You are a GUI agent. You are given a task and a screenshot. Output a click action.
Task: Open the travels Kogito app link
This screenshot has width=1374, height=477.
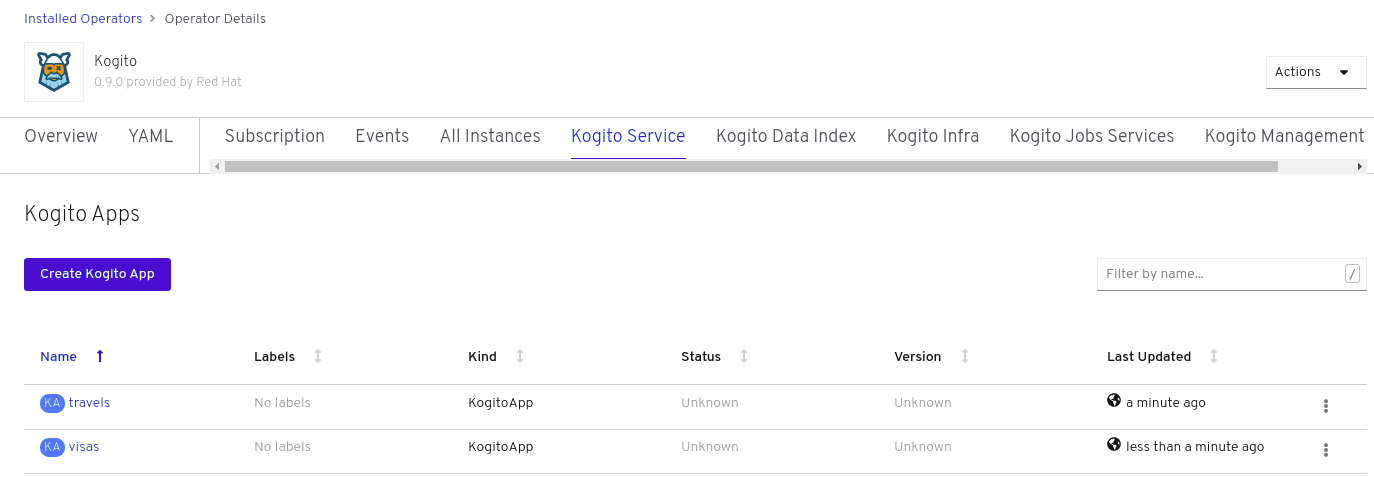click(x=89, y=403)
